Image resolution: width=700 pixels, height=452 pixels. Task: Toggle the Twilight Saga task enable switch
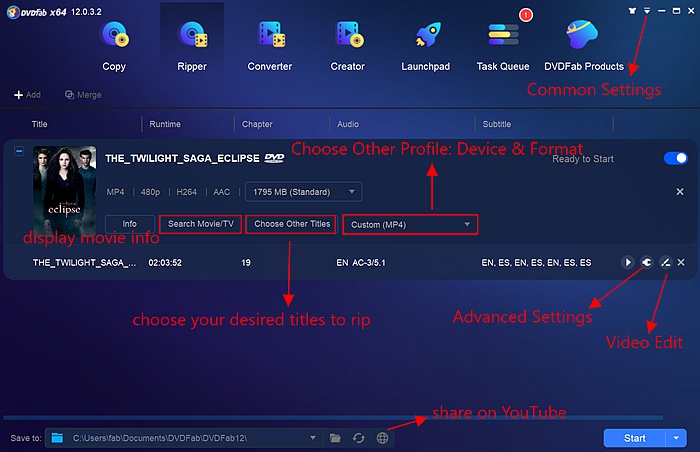tap(675, 158)
